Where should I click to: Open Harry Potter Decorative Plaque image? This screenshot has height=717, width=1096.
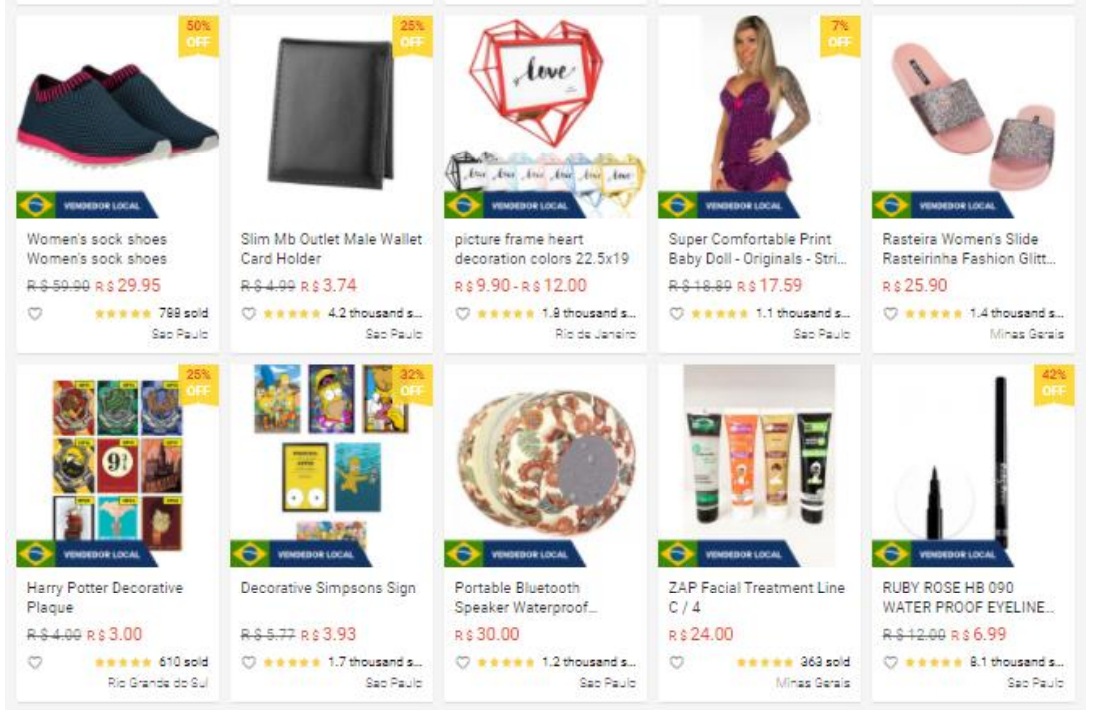tap(117, 465)
